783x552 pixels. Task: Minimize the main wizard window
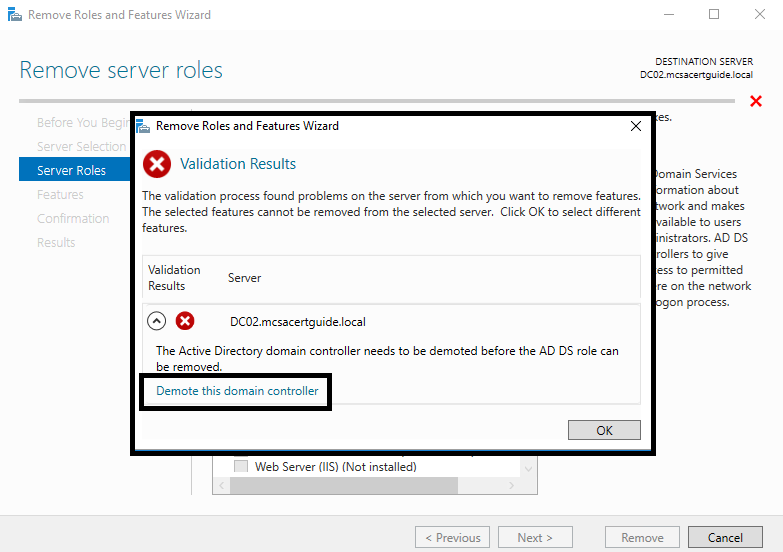pos(669,14)
